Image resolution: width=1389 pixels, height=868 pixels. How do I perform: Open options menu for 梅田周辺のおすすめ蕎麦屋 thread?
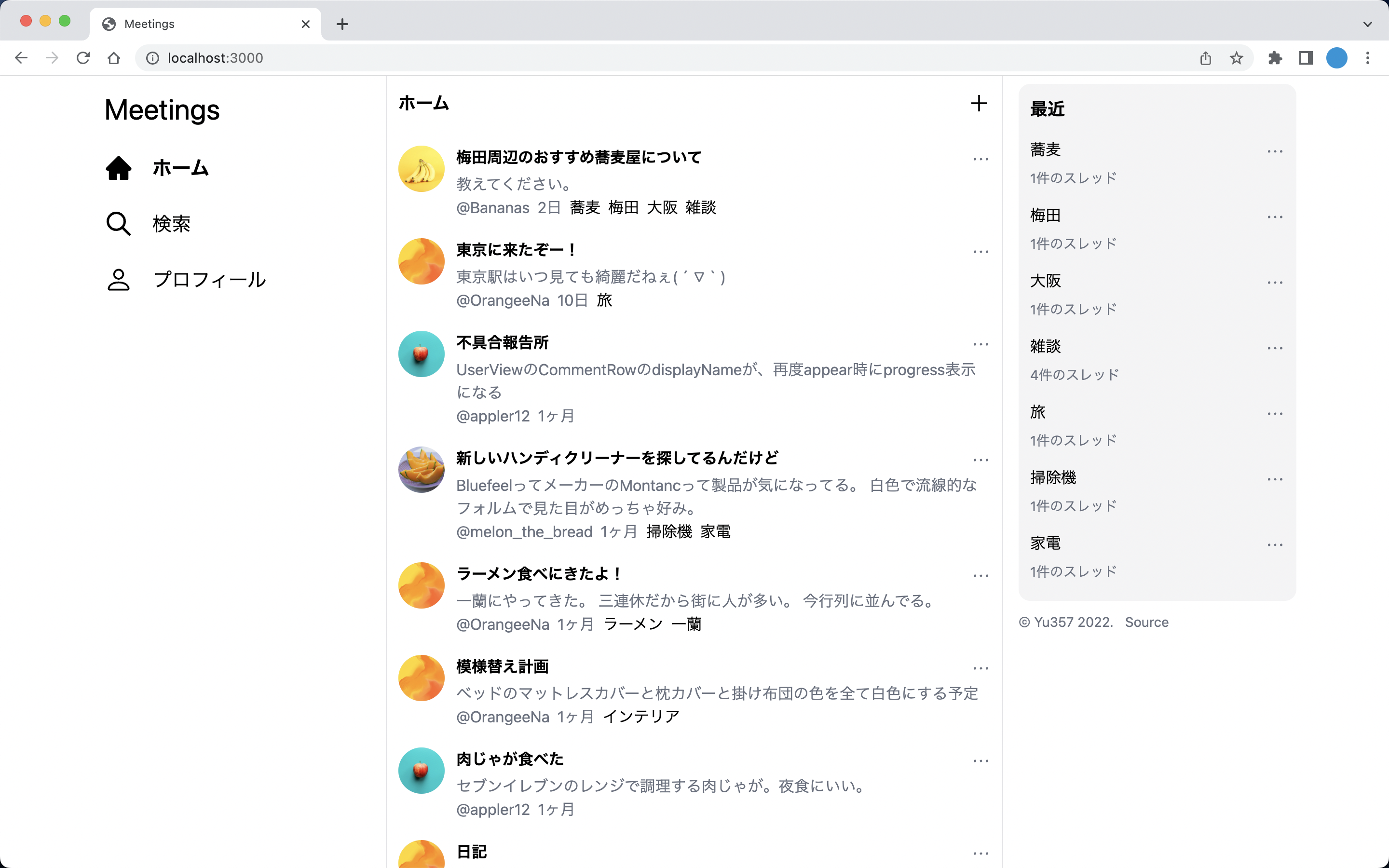click(x=980, y=159)
